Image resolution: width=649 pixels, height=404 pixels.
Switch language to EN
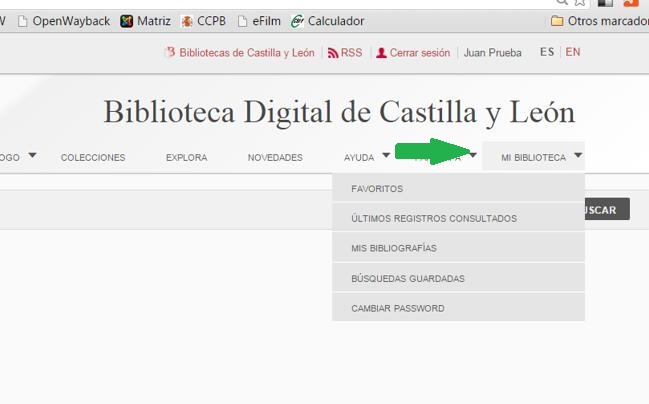[573, 52]
